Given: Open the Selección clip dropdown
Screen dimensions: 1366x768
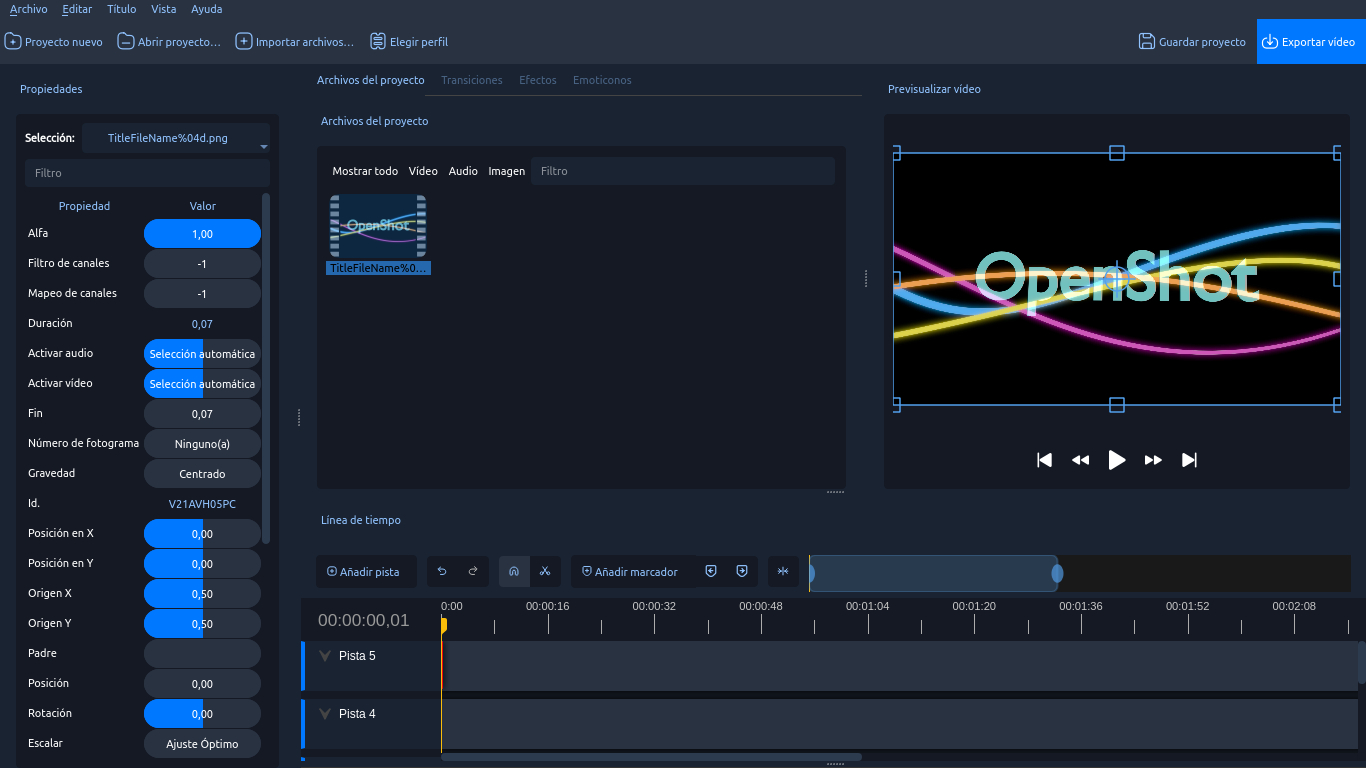Looking at the screenshot, I should (x=176, y=138).
